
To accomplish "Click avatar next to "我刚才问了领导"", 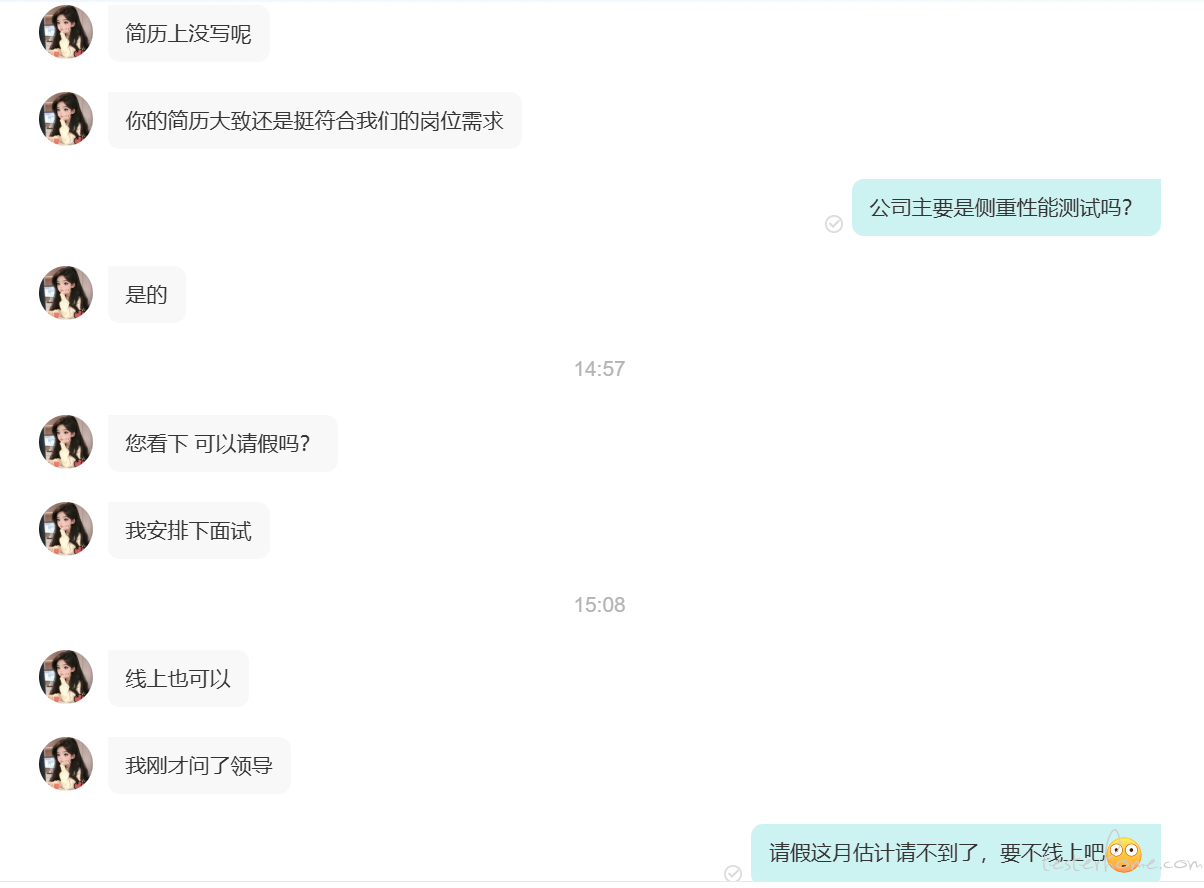I will [x=66, y=764].
